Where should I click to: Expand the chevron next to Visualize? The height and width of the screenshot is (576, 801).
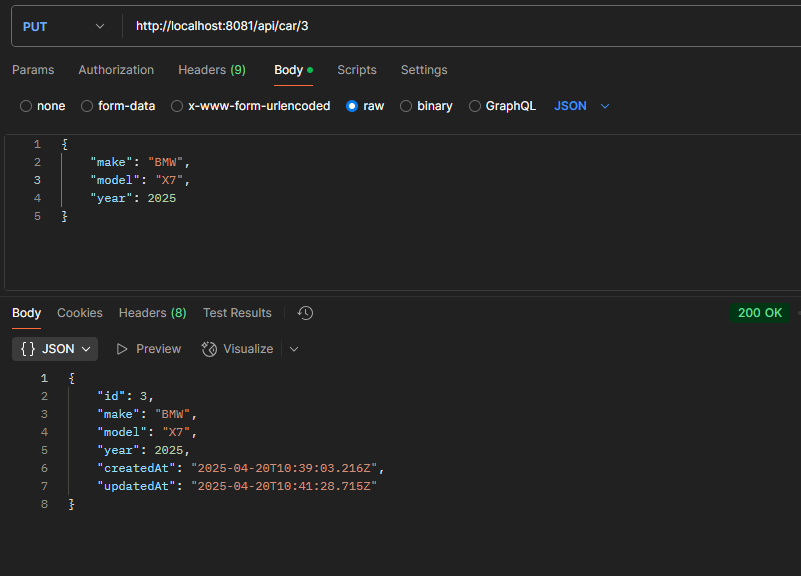pyautogui.click(x=294, y=349)
